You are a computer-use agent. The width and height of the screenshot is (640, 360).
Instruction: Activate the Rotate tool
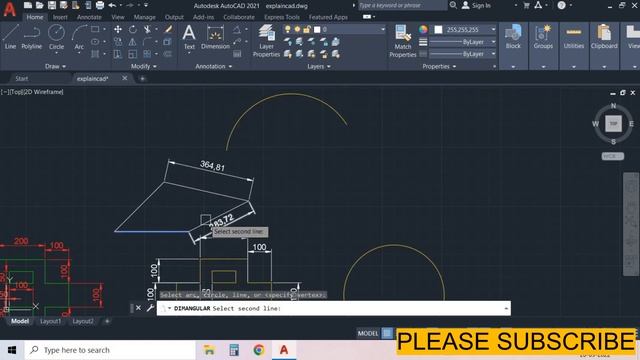133,29
